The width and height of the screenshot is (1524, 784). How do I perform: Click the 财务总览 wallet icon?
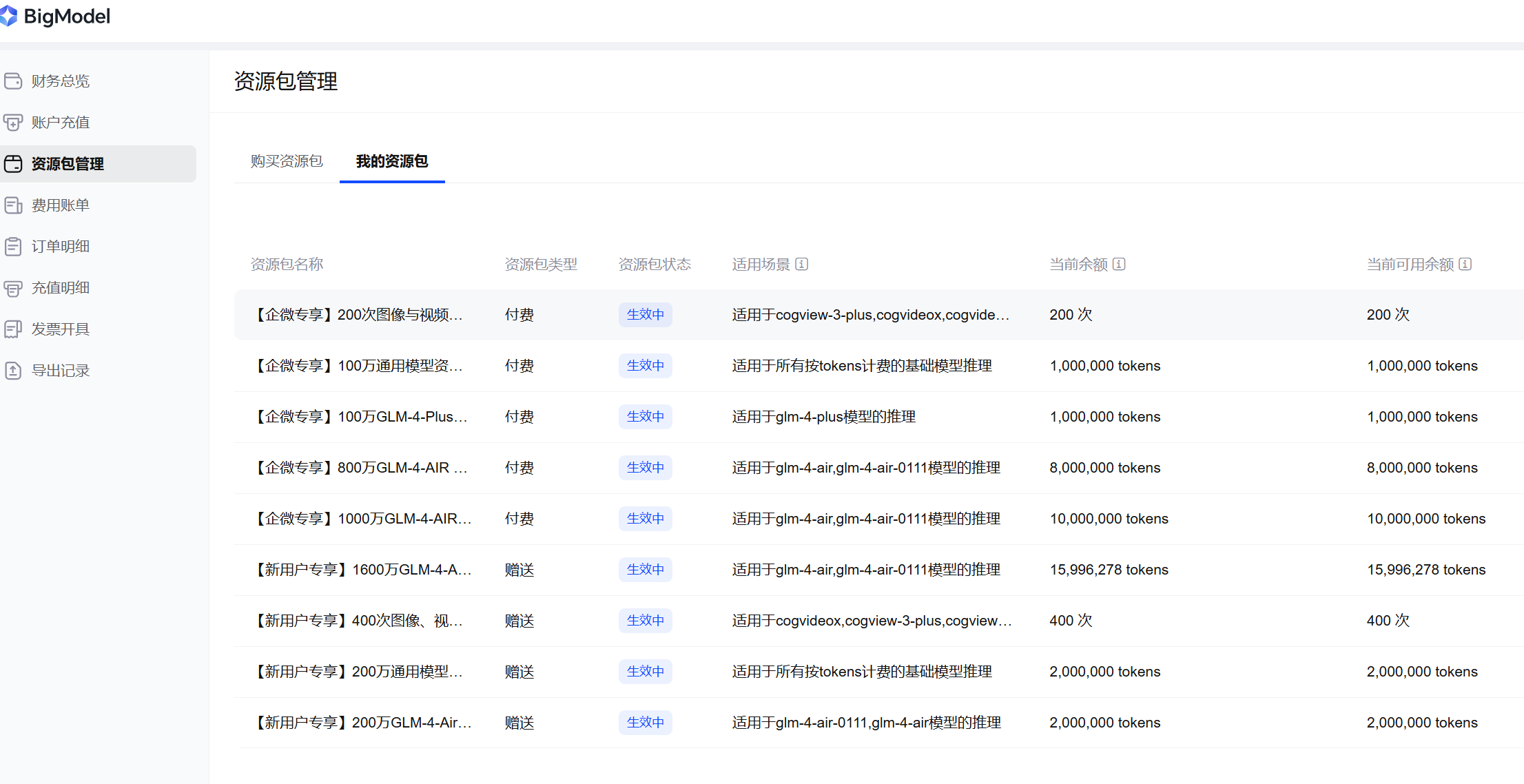coord(13,81)
